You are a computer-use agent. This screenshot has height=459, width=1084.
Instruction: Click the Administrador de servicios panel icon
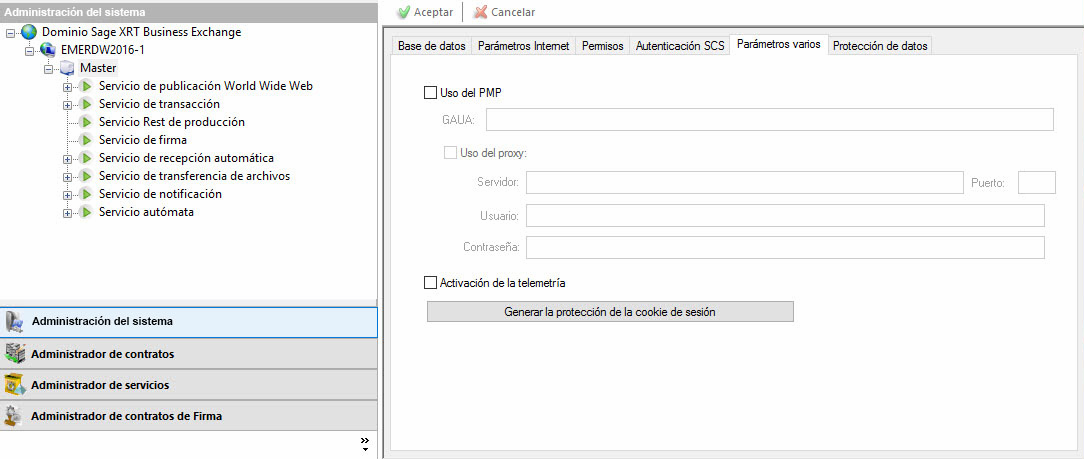15,385
